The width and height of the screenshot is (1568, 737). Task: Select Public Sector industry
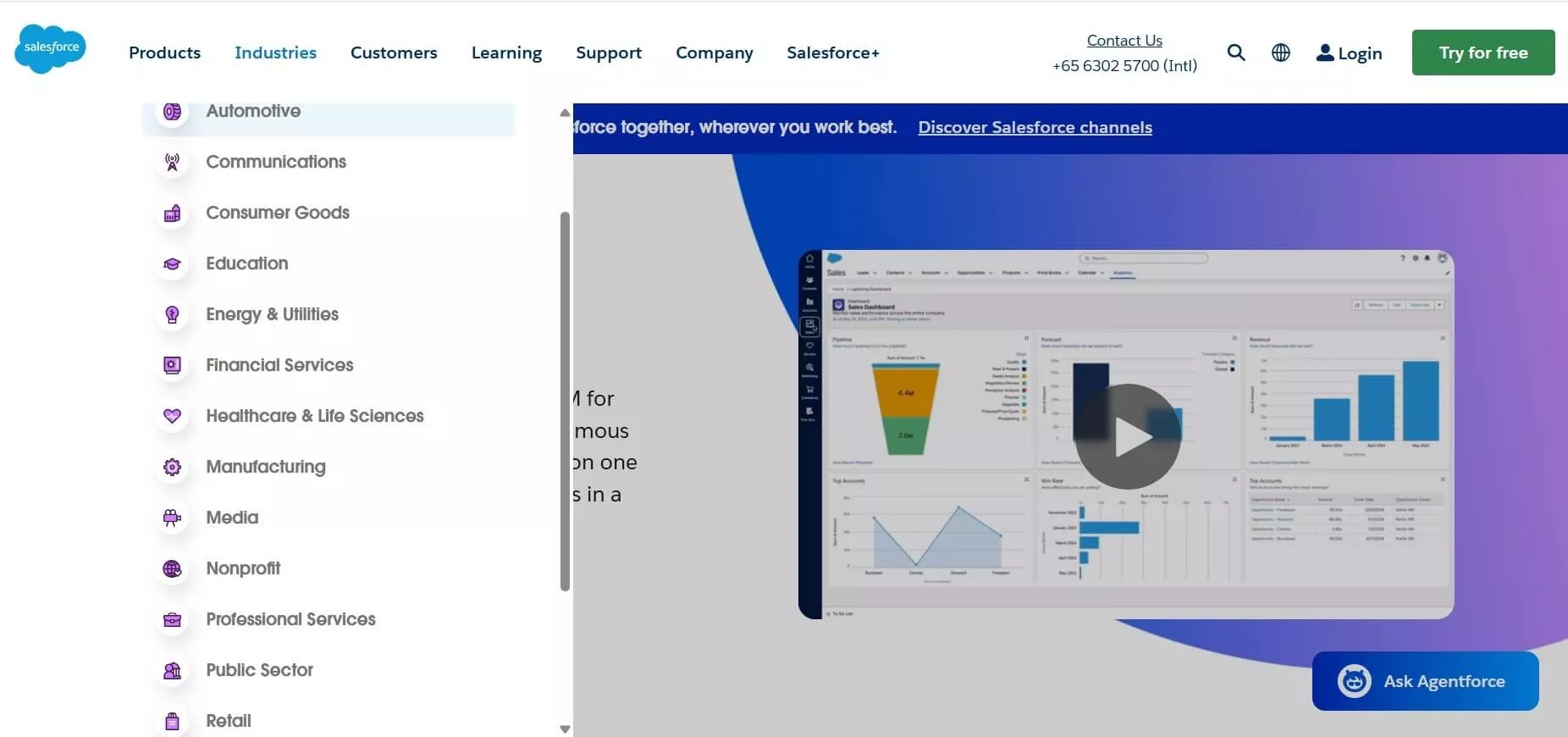tap(260, 670)
